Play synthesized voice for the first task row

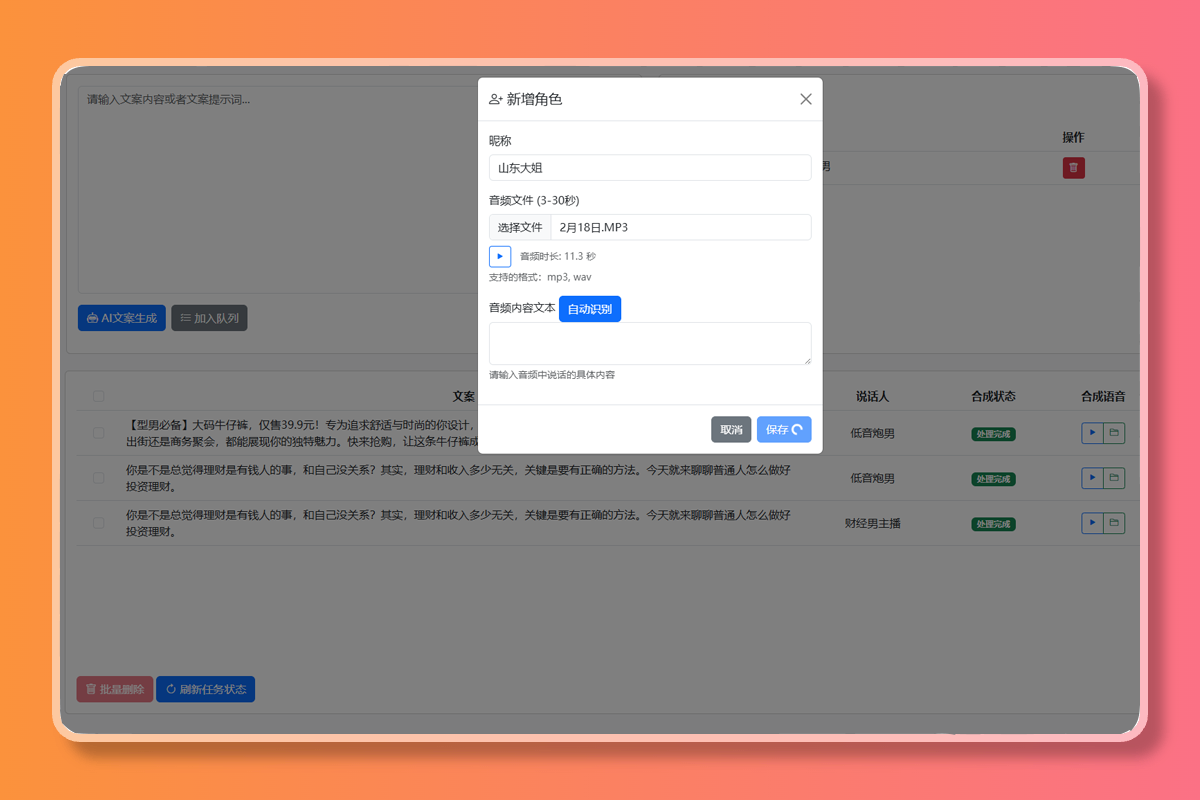pyautogui.click(x=1092, y=433)
